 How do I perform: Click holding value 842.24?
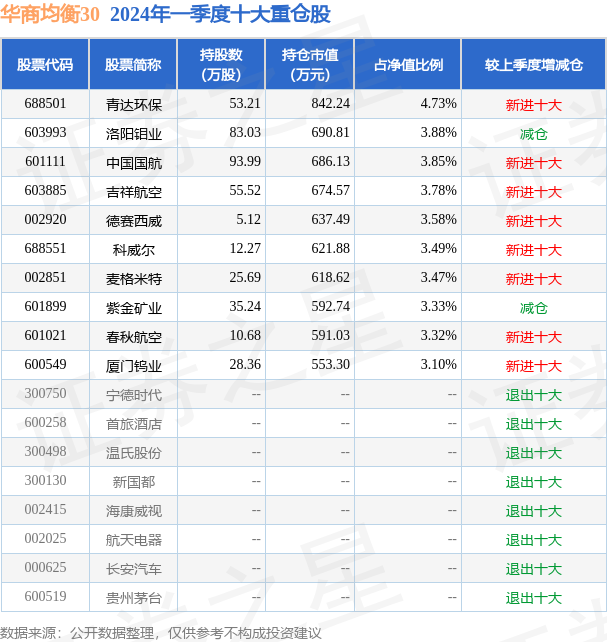click(330, 104)
